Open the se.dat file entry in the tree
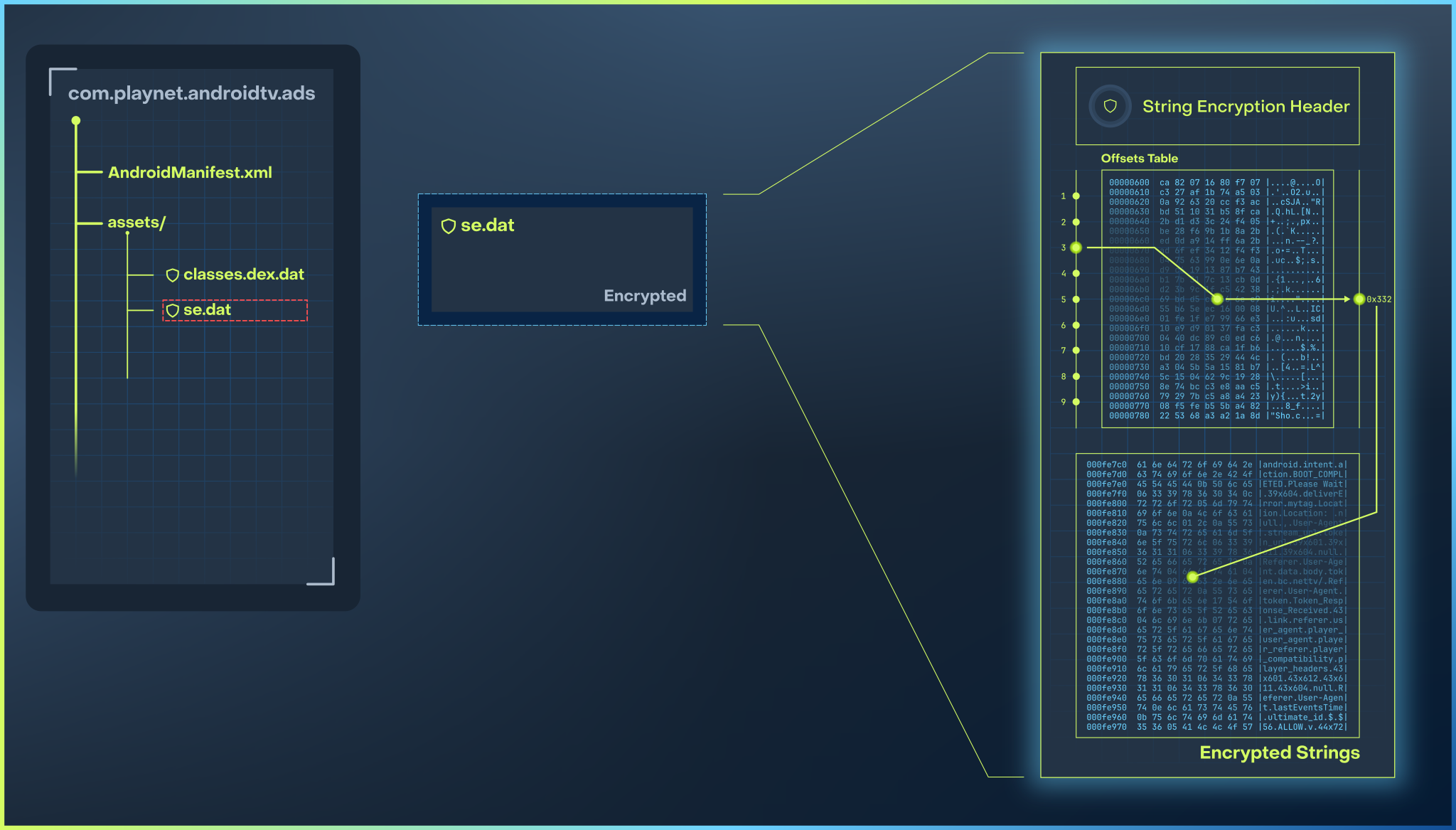The height and width of the screenshot is (830, 1456). pos(207,310)
